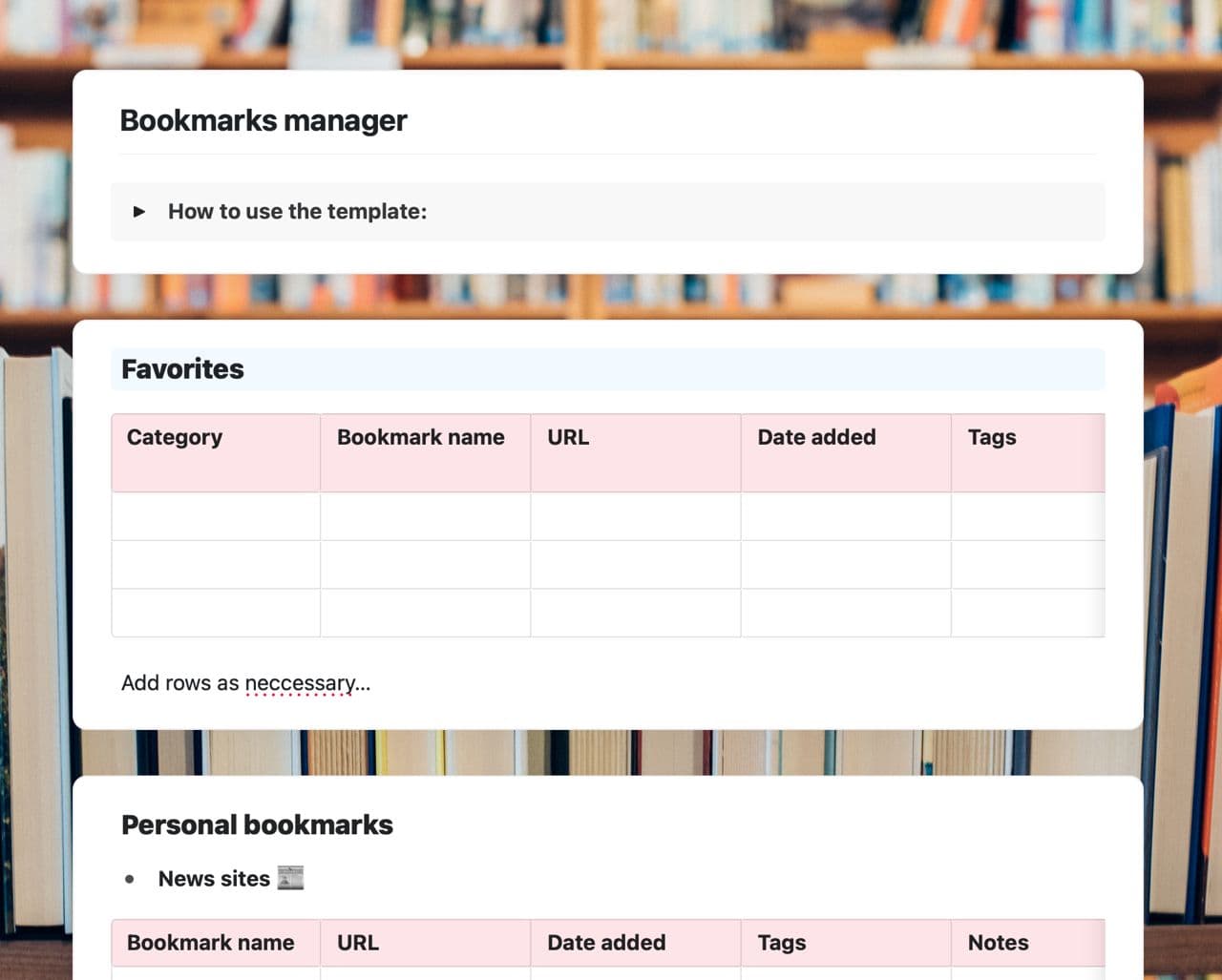
Task: Click last empty Date added cell in Favorites
Action: coord(846,613)
